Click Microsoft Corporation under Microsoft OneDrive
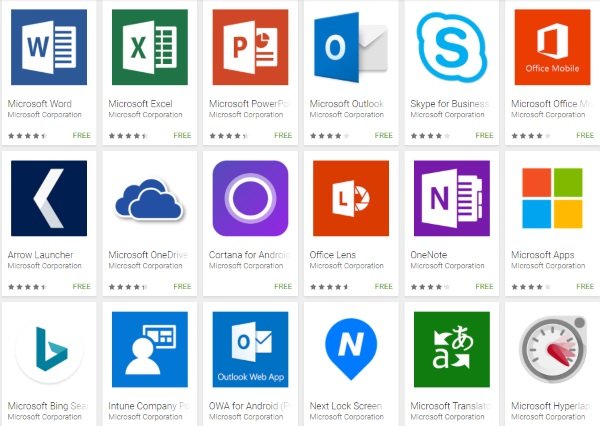 point(145,266)
